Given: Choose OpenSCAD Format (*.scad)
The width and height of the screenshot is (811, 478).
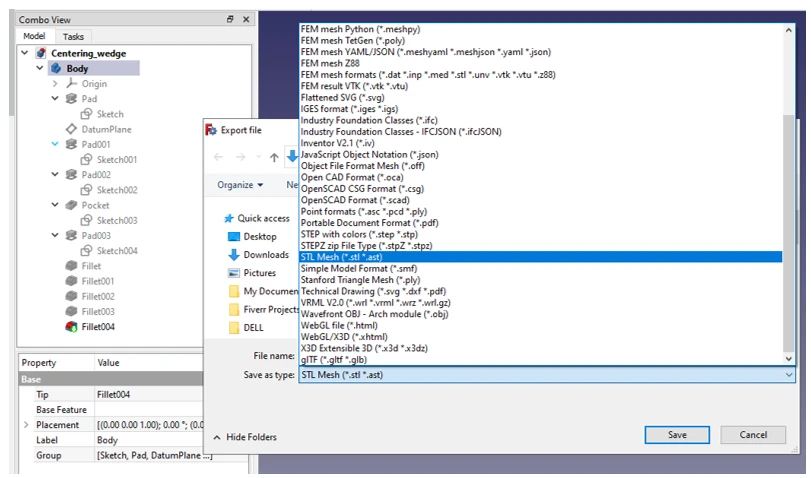Looking at the screenshot, I should pyautogui.click(x=540, y=200).
